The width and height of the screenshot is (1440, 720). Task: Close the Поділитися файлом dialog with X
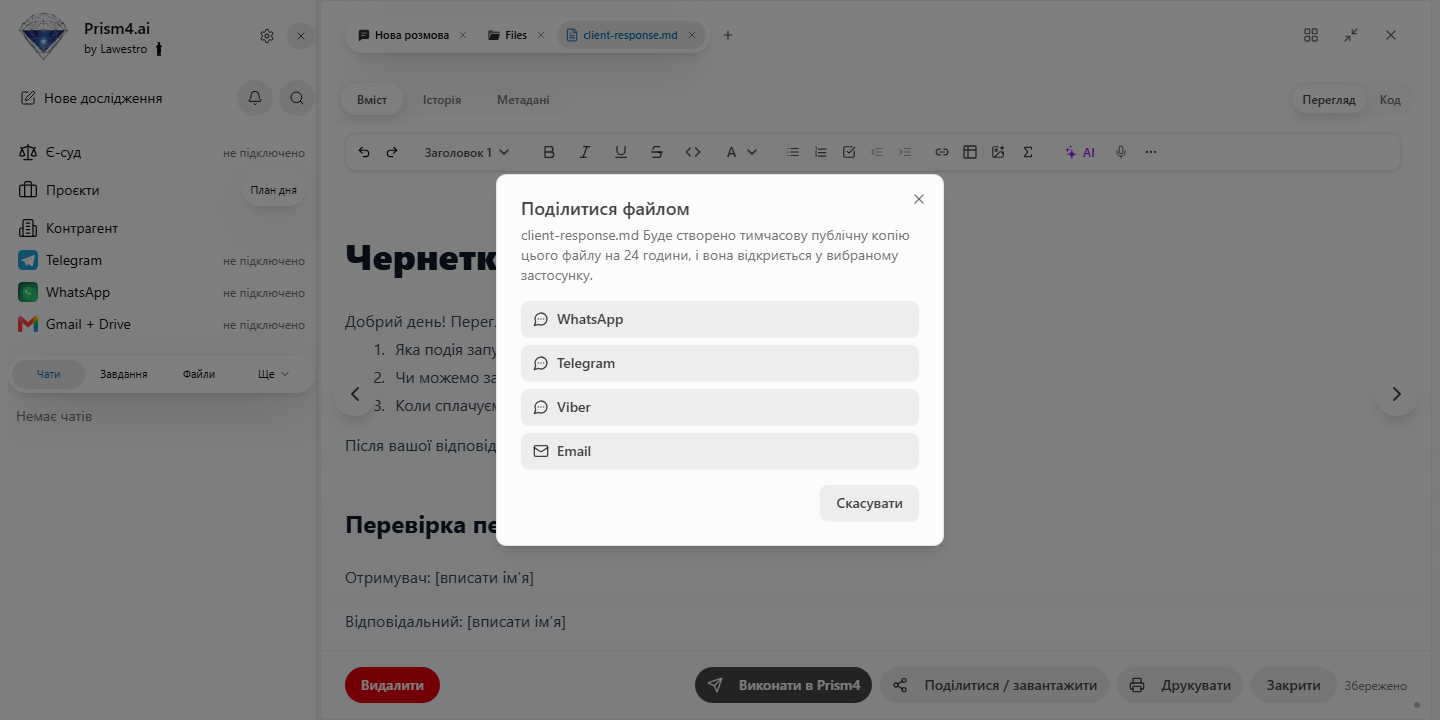919,199
